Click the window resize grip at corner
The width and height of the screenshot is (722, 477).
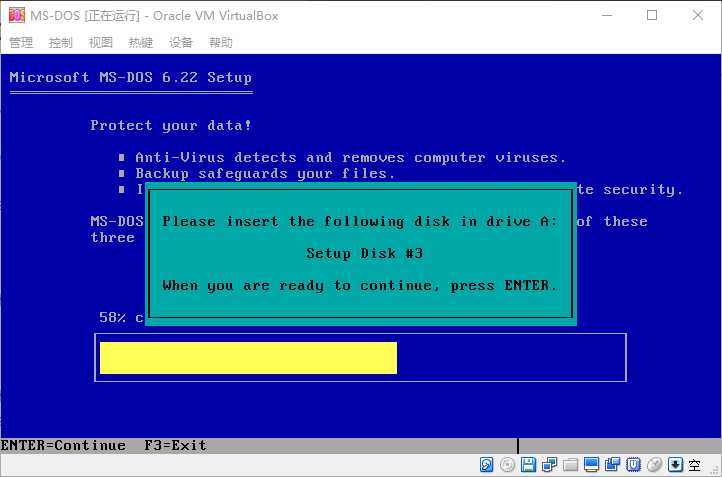click(x=715, y=470)
